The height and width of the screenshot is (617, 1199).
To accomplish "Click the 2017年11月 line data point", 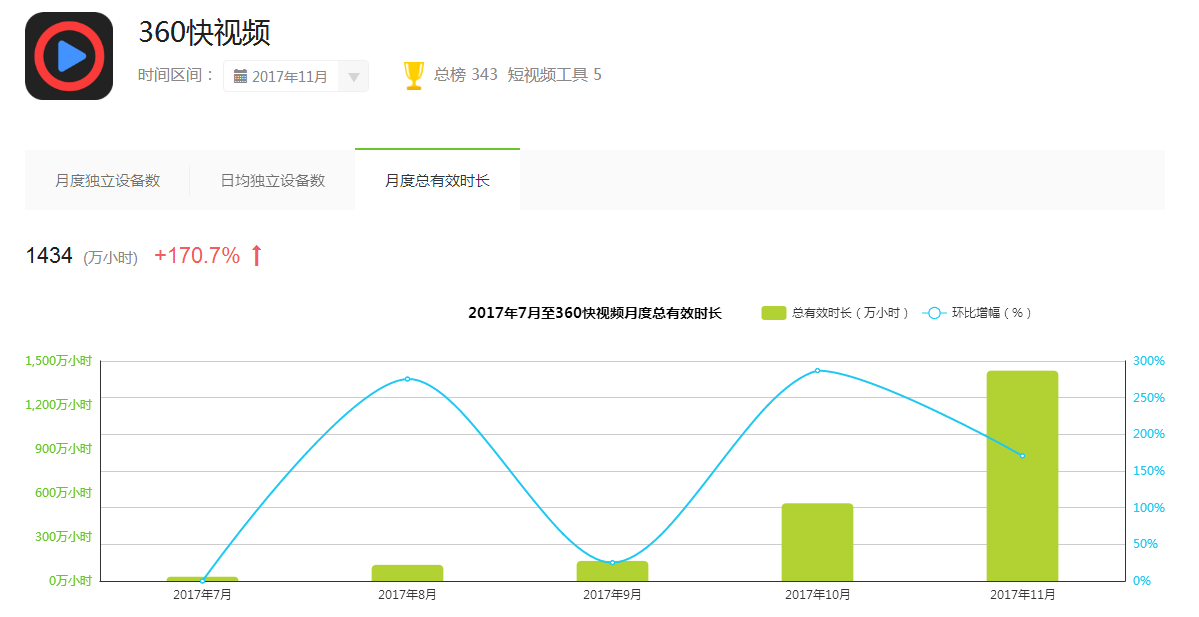I will (1022, 456).
